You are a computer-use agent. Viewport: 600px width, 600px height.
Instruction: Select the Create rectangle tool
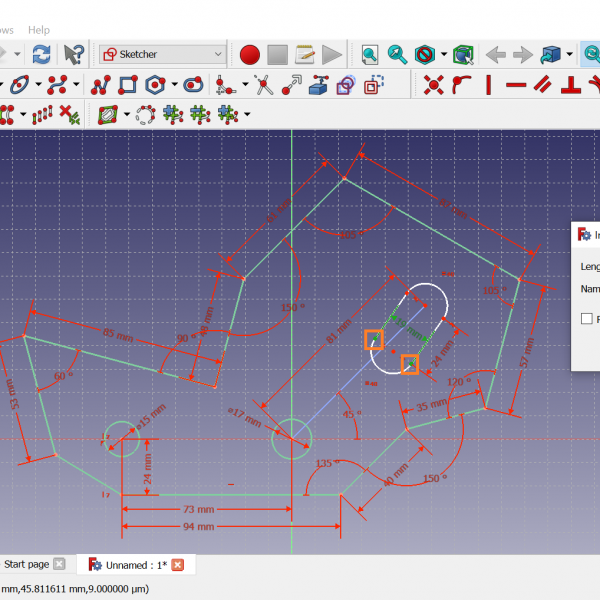click(127, 85)
